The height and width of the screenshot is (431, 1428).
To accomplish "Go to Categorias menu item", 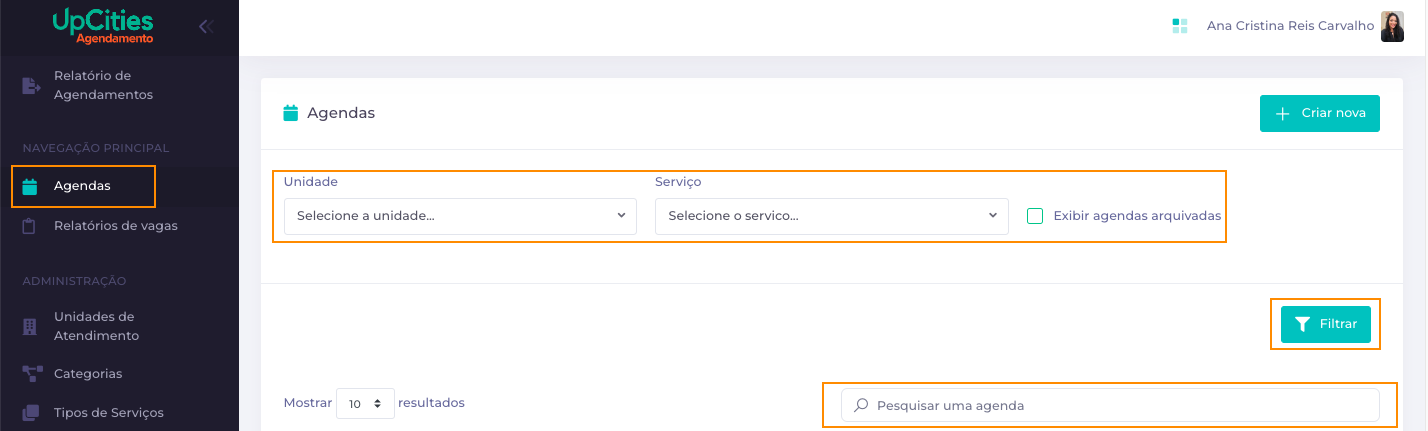I will (88, 374).
